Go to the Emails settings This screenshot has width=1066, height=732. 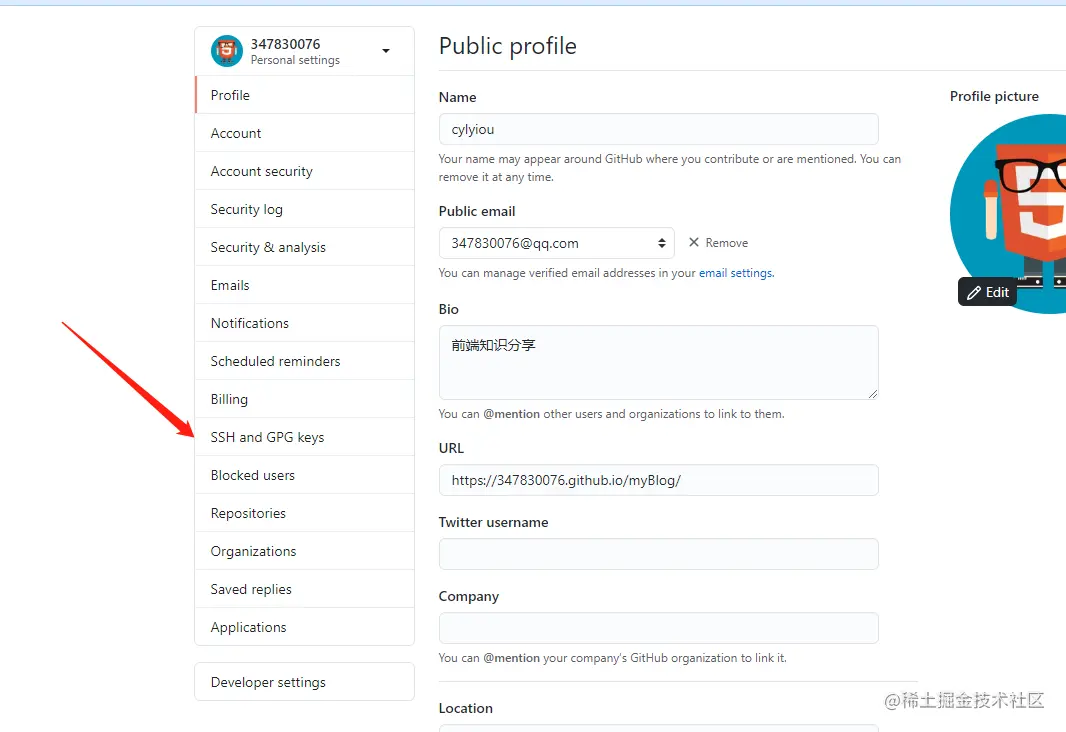coord(305,285)
